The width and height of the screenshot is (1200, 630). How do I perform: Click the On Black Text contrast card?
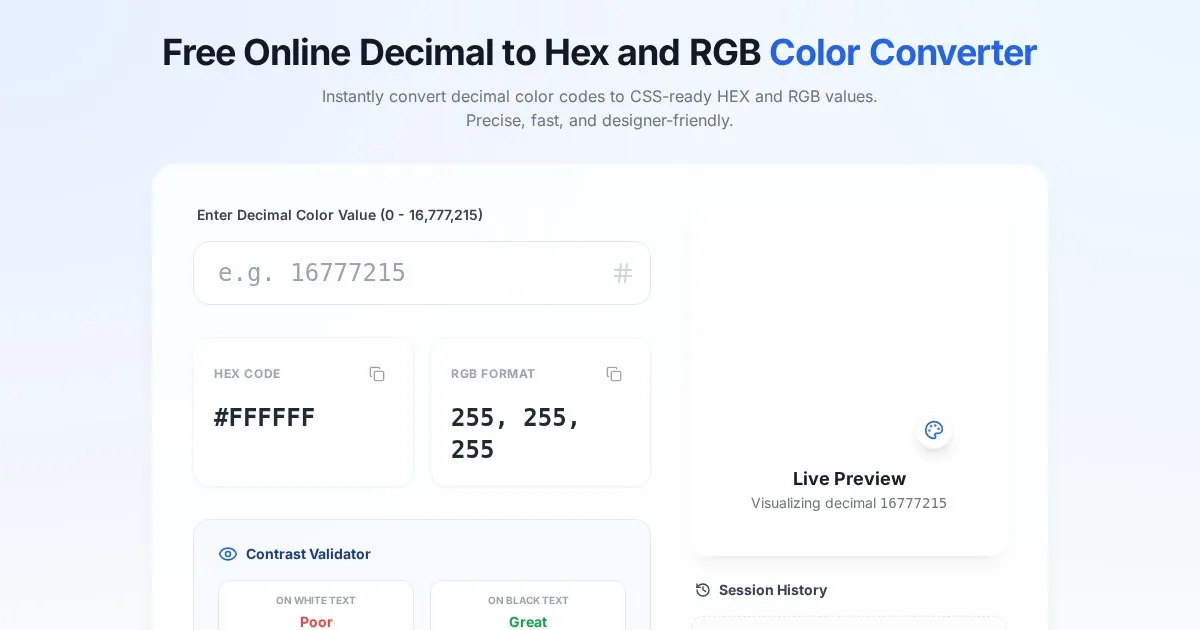(x=528, y=606)
